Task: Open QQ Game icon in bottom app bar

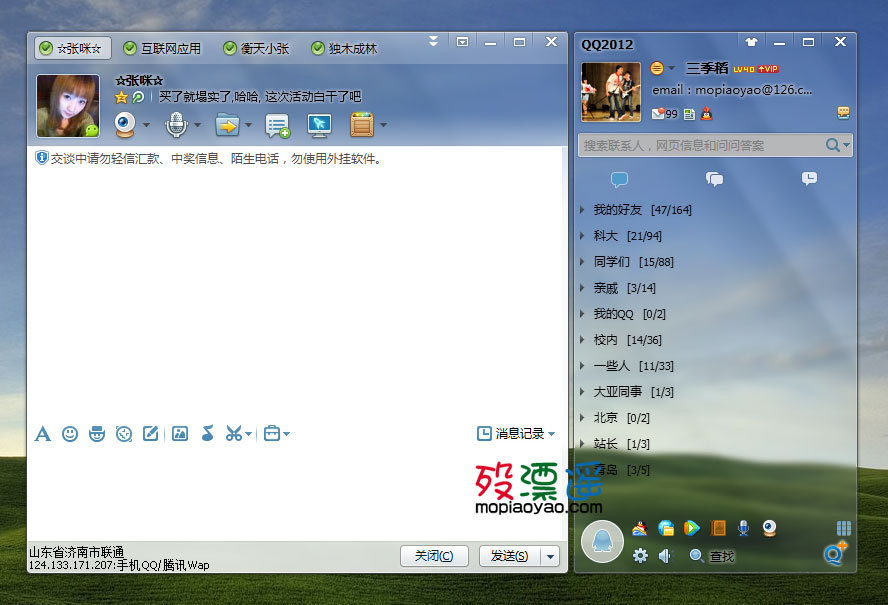Action: [640, 529]
